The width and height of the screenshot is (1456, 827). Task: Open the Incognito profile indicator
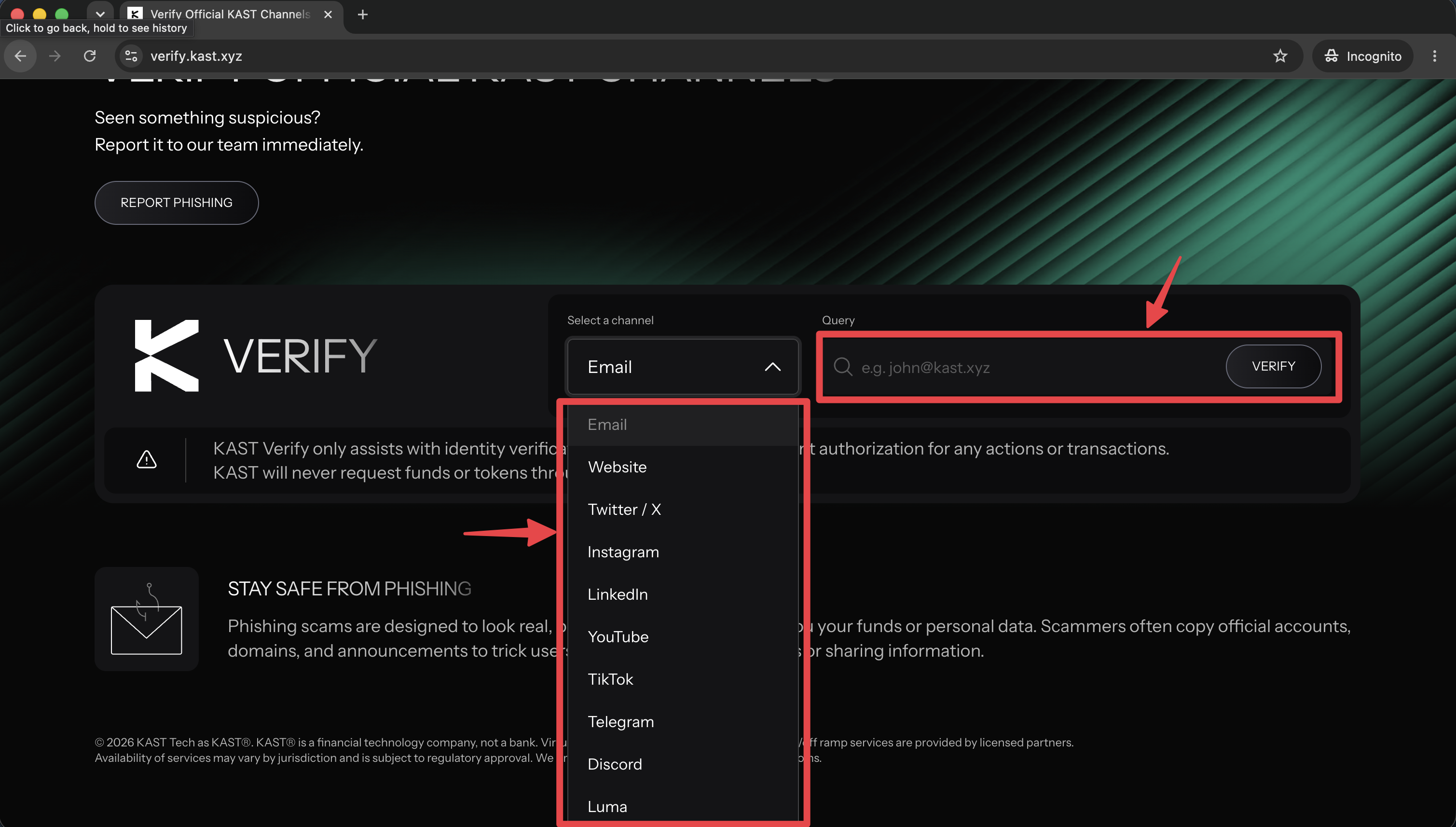pos(1363,56)
